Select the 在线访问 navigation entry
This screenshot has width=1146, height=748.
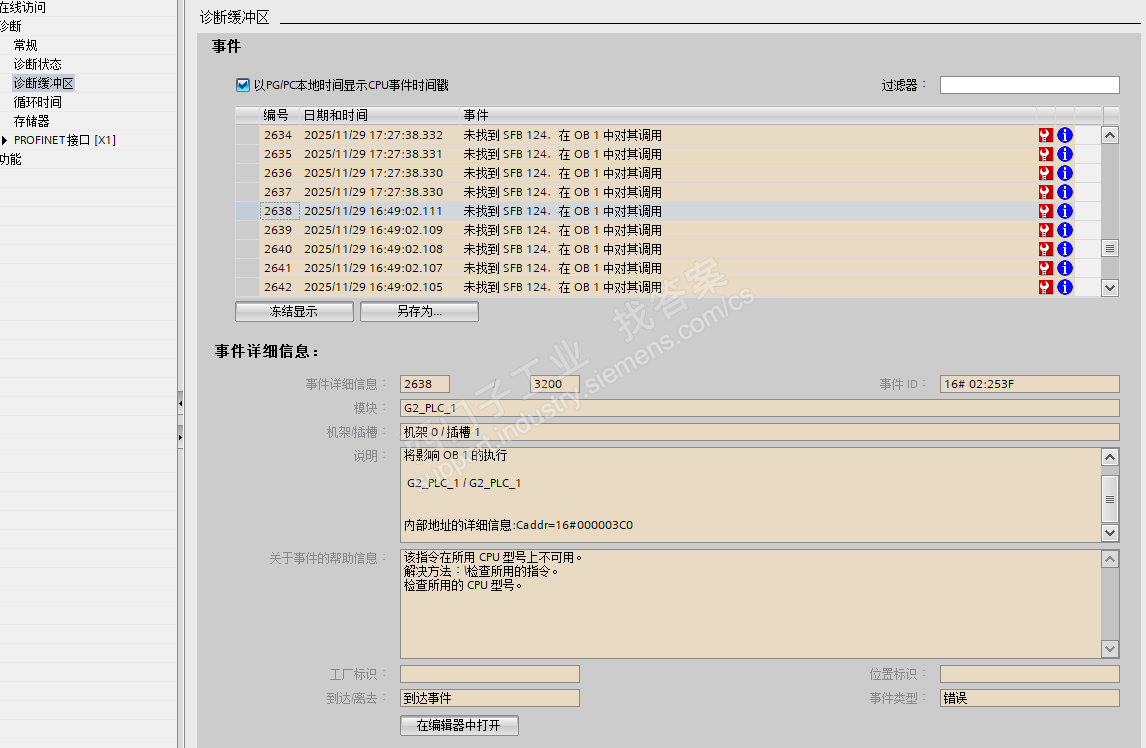tap(23, 7)
